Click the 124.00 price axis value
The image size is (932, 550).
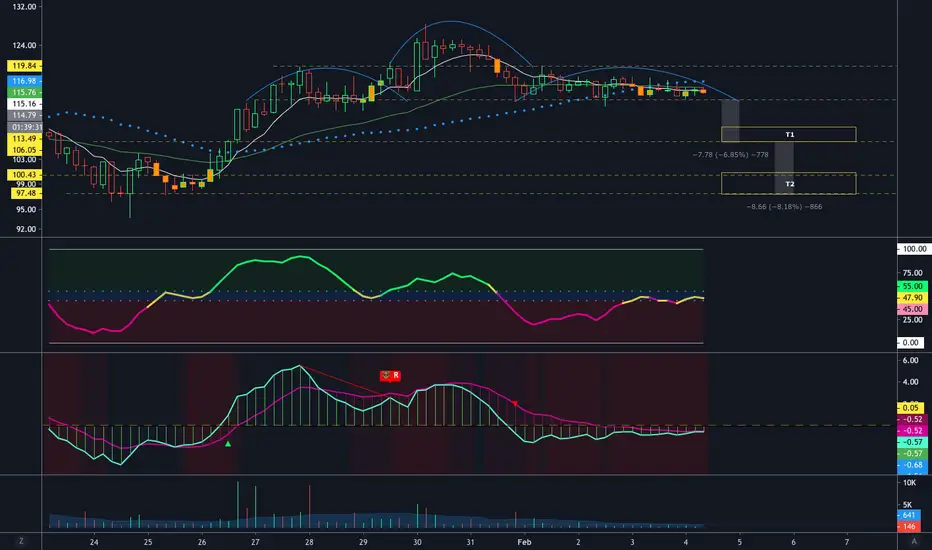pyautogui.click(x=24, y=45)
